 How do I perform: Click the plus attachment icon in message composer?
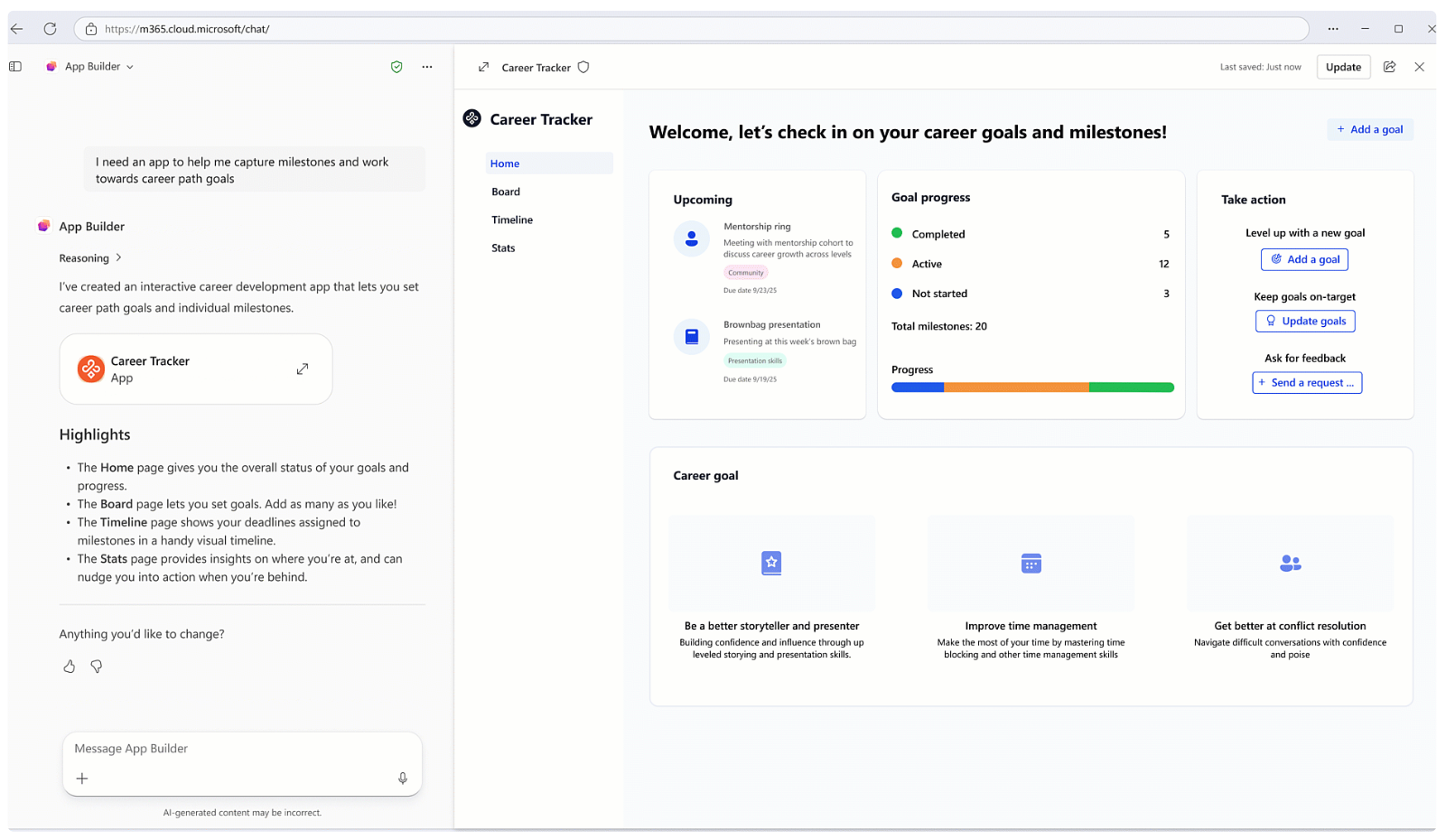click(82, 778)
